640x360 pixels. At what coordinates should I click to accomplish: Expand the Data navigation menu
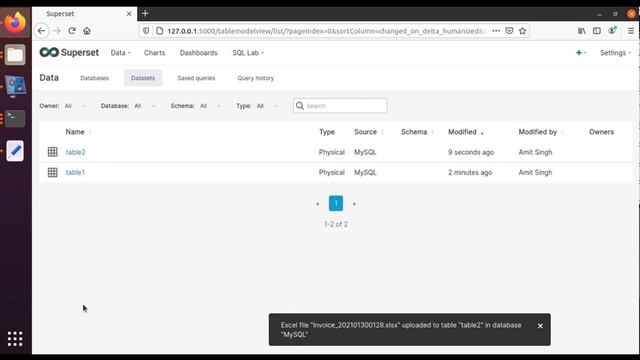(x=120, y=53)
